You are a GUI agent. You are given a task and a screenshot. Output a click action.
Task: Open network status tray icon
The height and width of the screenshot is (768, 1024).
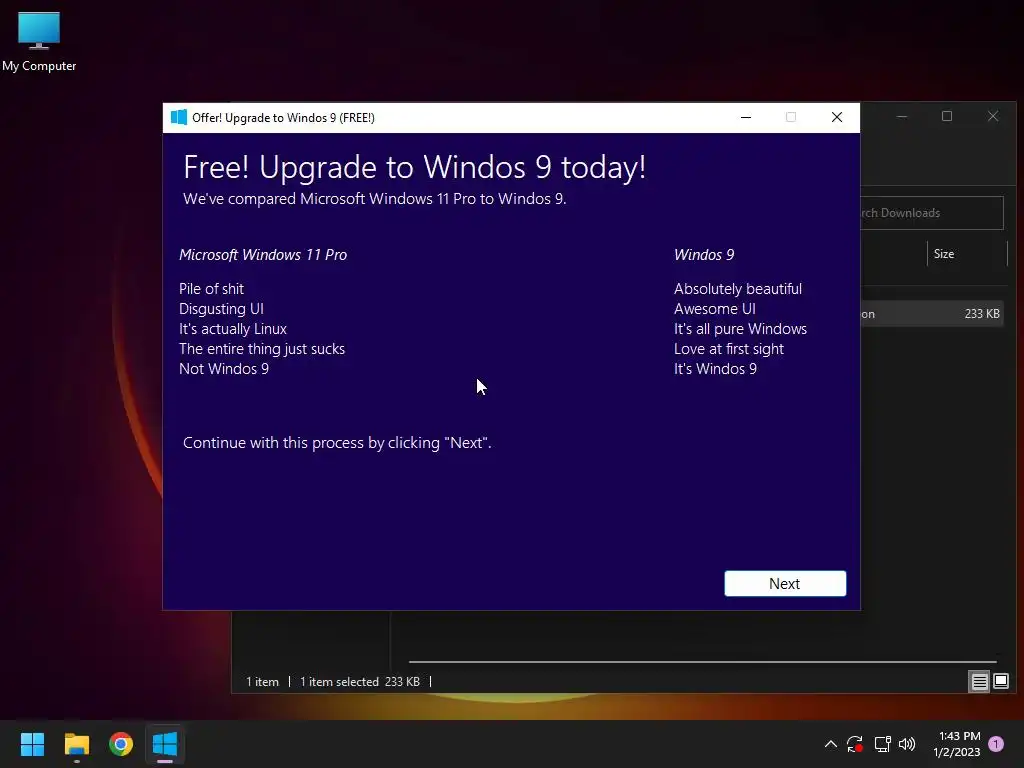coord(882,744)
